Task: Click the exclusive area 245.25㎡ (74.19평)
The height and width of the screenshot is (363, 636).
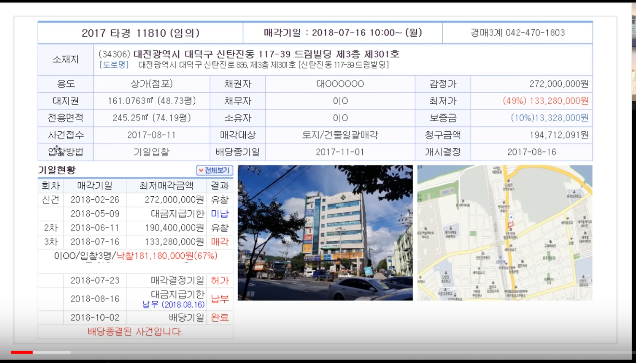Action: coord(151,118)
